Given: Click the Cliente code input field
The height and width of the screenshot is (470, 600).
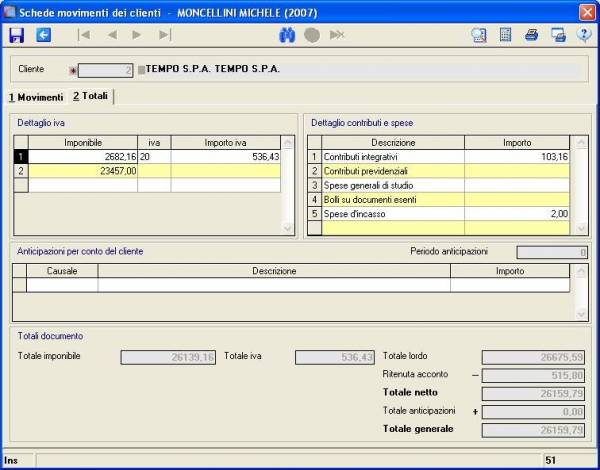Looking at the screenshot, I should [105, 70].
